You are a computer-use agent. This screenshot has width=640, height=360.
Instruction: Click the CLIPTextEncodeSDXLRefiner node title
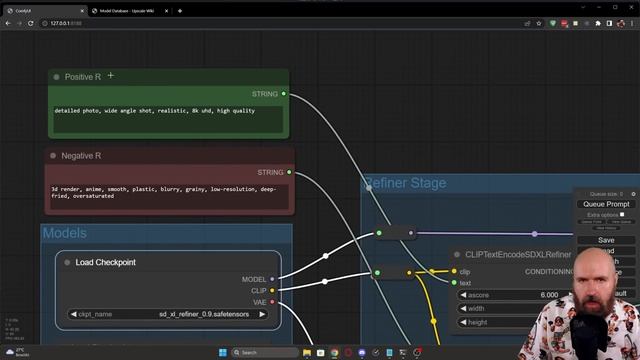(x=518, y=255)
